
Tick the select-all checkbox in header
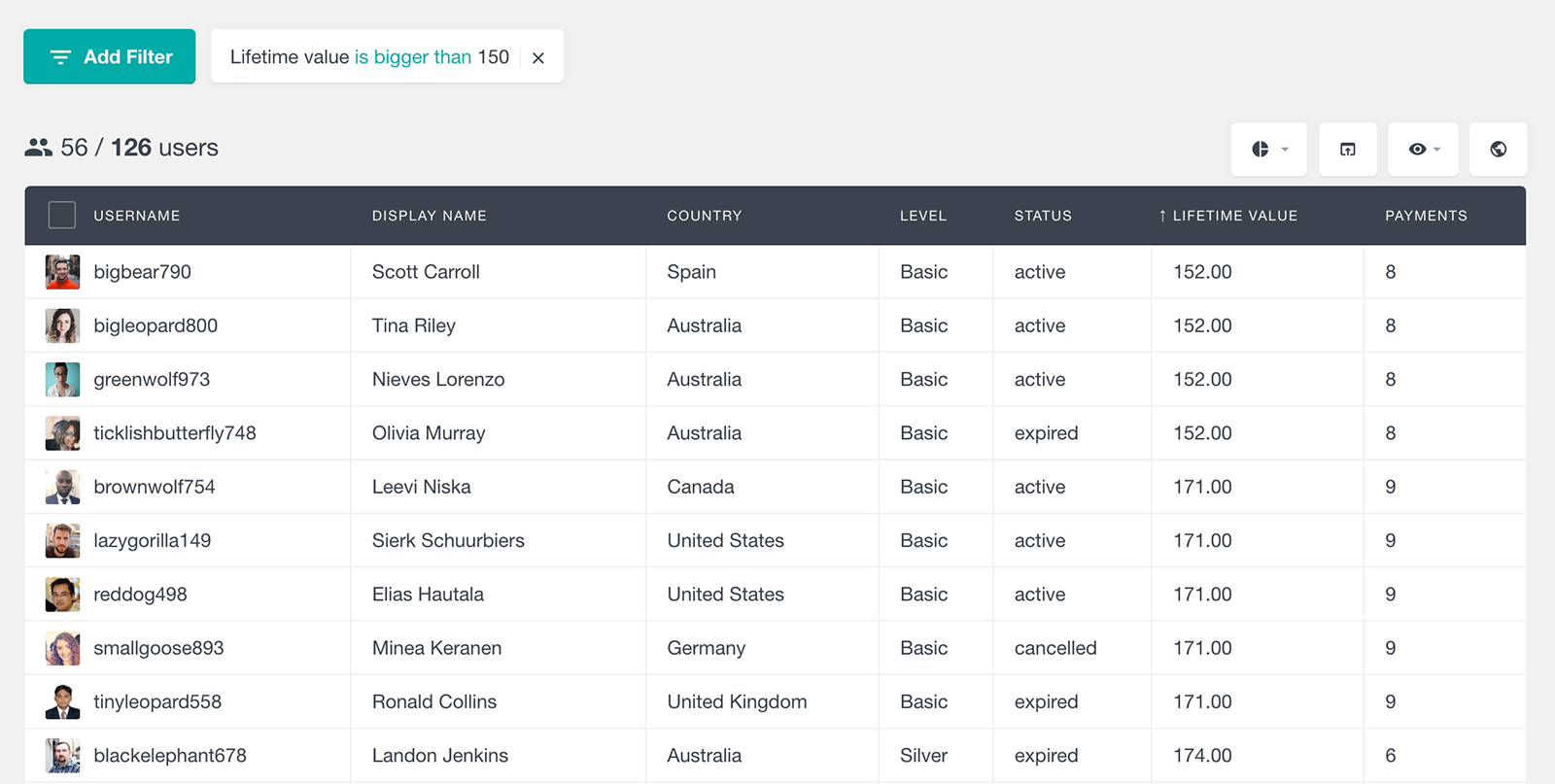pos(62,215)
